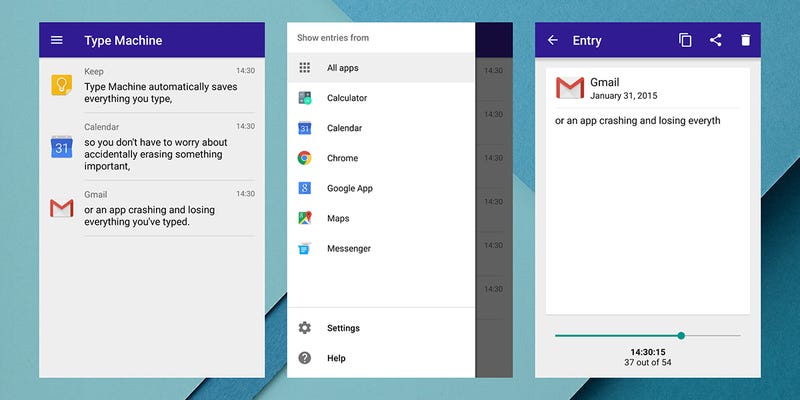The height and width of the screenshot is (400, 800).
Task: Click the '37 out of 54' counter
Action: pos(647,363)
